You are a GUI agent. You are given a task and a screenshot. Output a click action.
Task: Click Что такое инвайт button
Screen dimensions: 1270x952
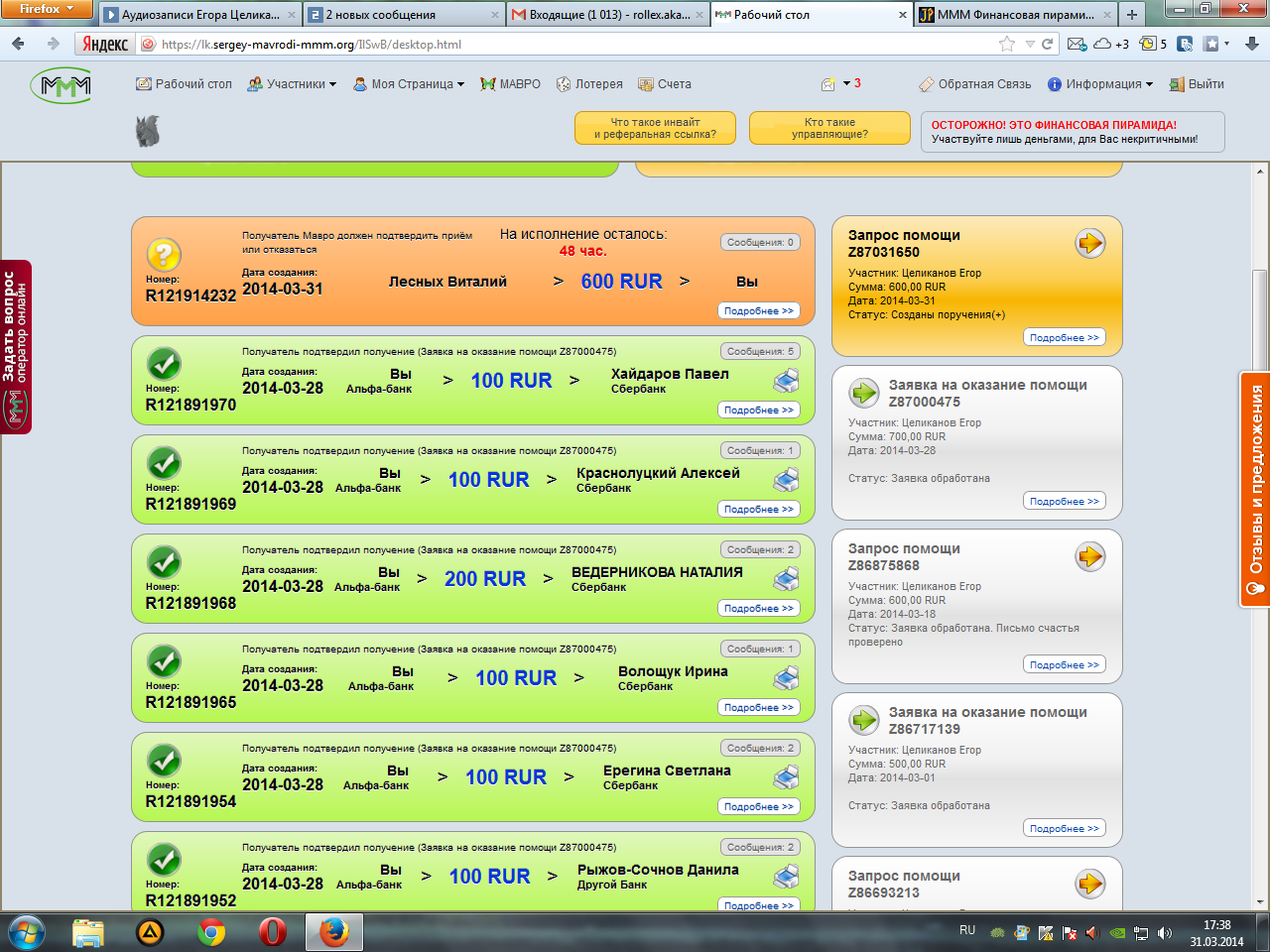655,128
